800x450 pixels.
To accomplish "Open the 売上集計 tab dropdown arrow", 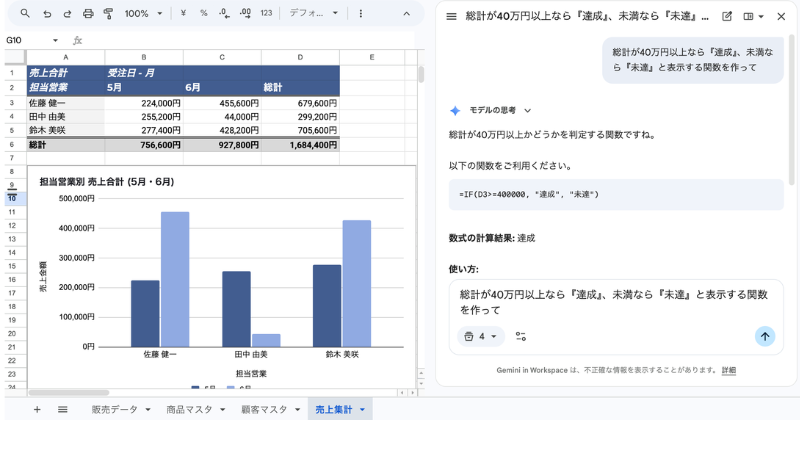I will (362, 409).
